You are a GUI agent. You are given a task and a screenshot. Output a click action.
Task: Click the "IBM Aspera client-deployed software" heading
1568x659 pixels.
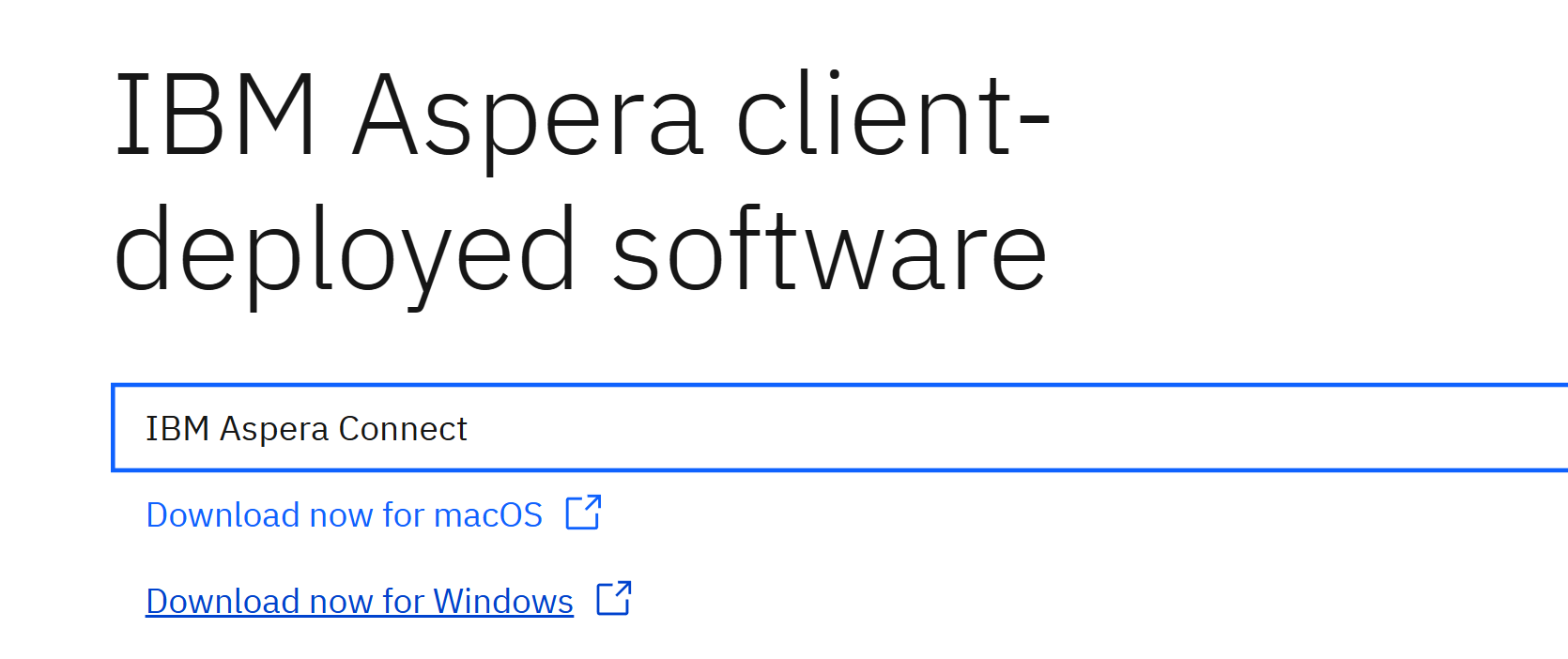(580, 183)
